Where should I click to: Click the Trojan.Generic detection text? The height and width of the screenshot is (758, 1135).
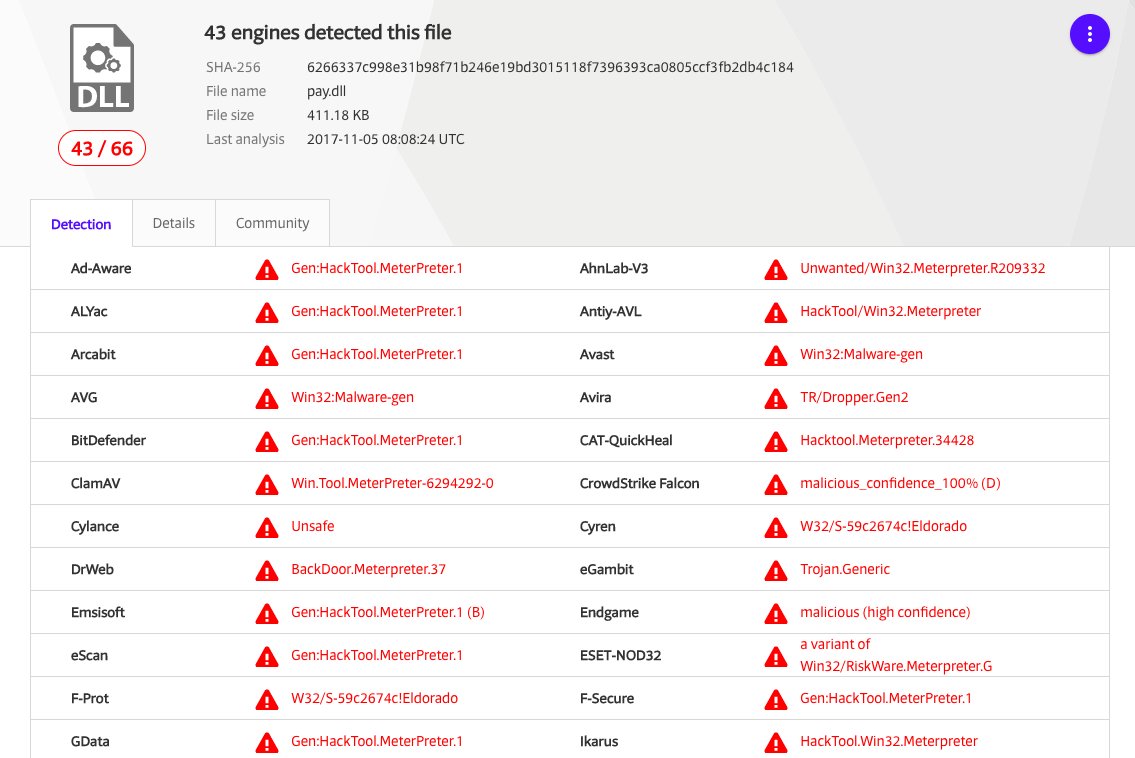[845, 569]
